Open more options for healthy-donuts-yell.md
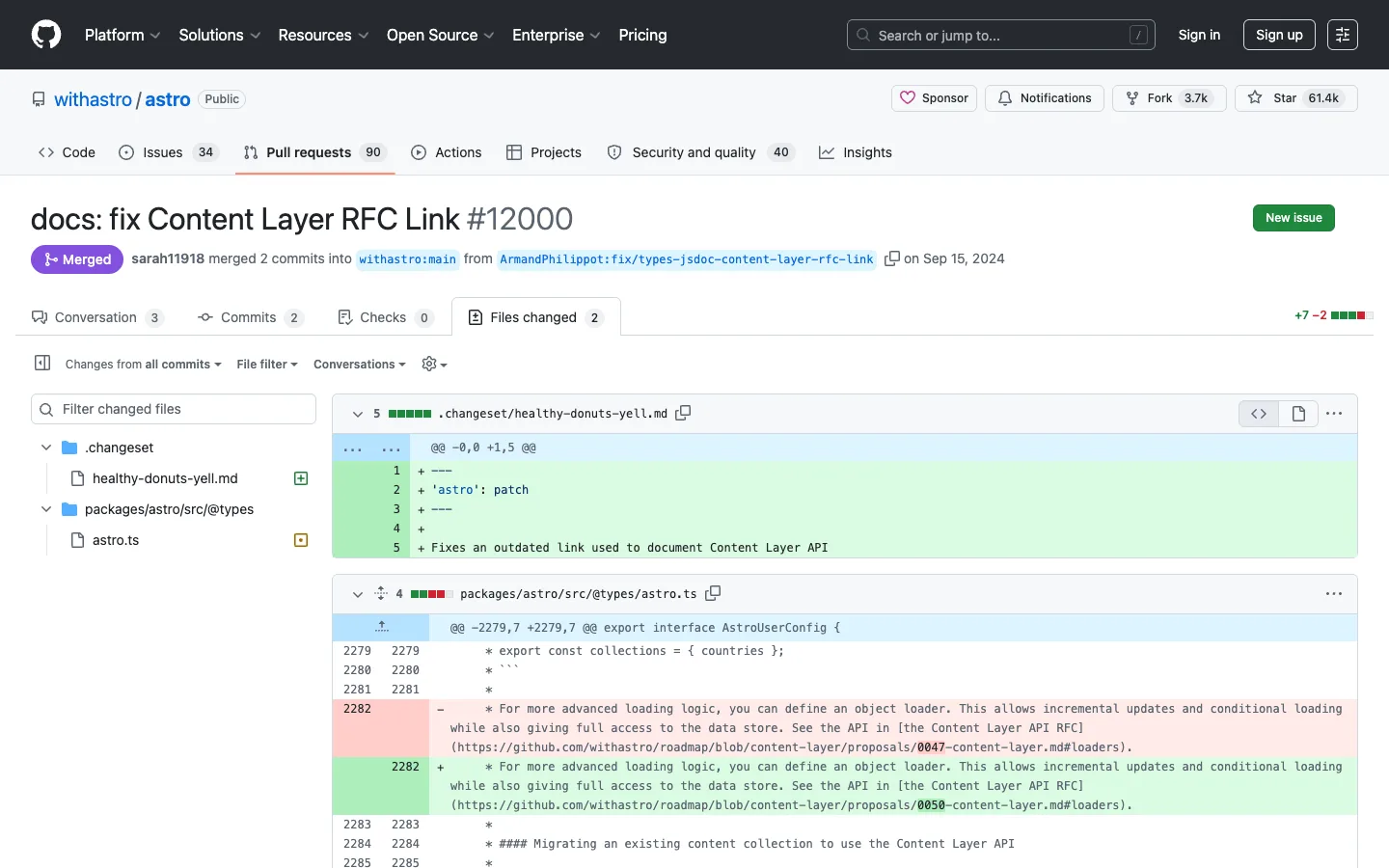 pos(1334,414)
